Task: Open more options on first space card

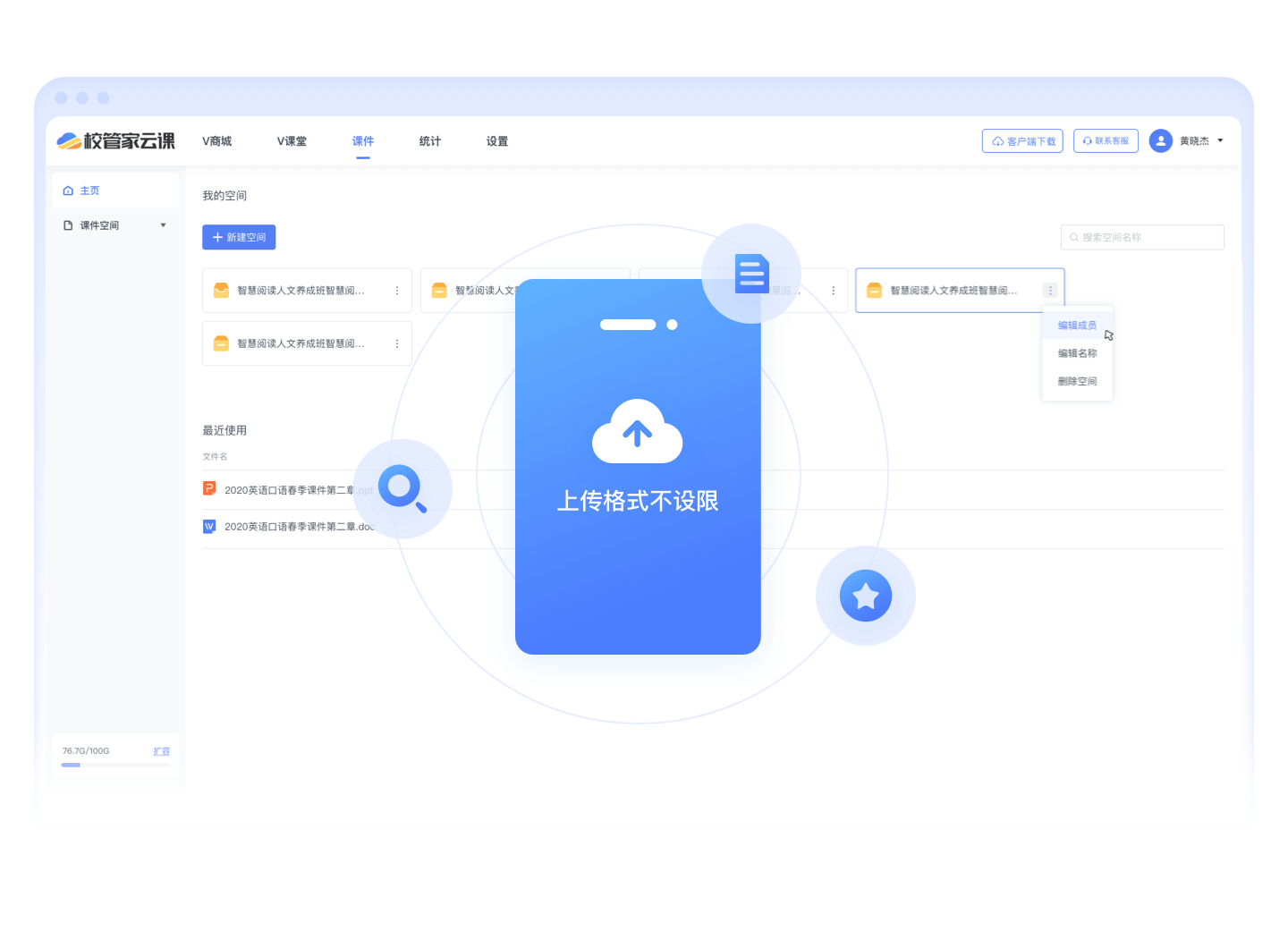Action: point(397,291)
